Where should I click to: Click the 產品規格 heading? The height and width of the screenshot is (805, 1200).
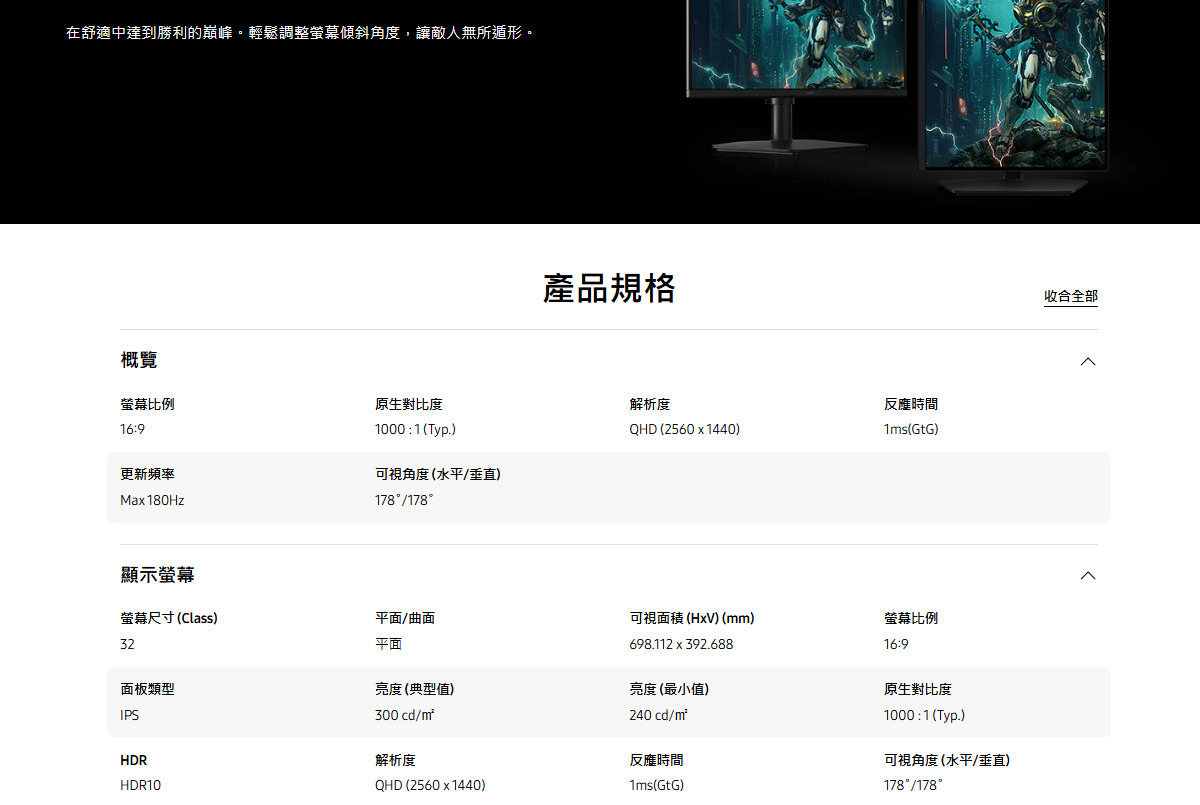click(x=609, y=288)
